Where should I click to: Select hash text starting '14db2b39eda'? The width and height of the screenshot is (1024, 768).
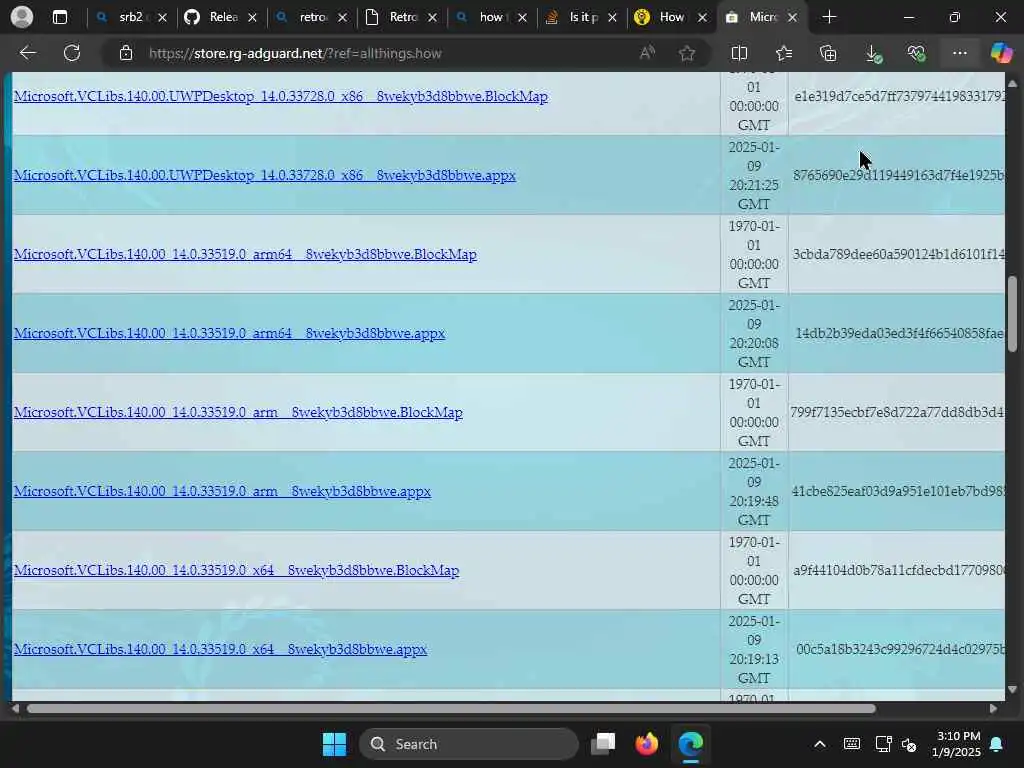tap(899, 334)
